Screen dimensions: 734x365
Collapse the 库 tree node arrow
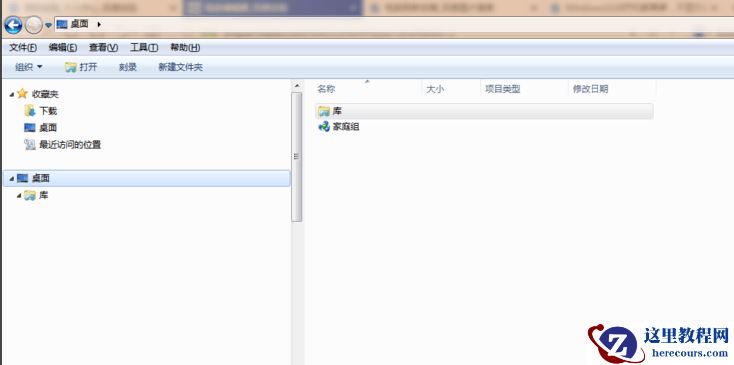(x=19, y=196)
